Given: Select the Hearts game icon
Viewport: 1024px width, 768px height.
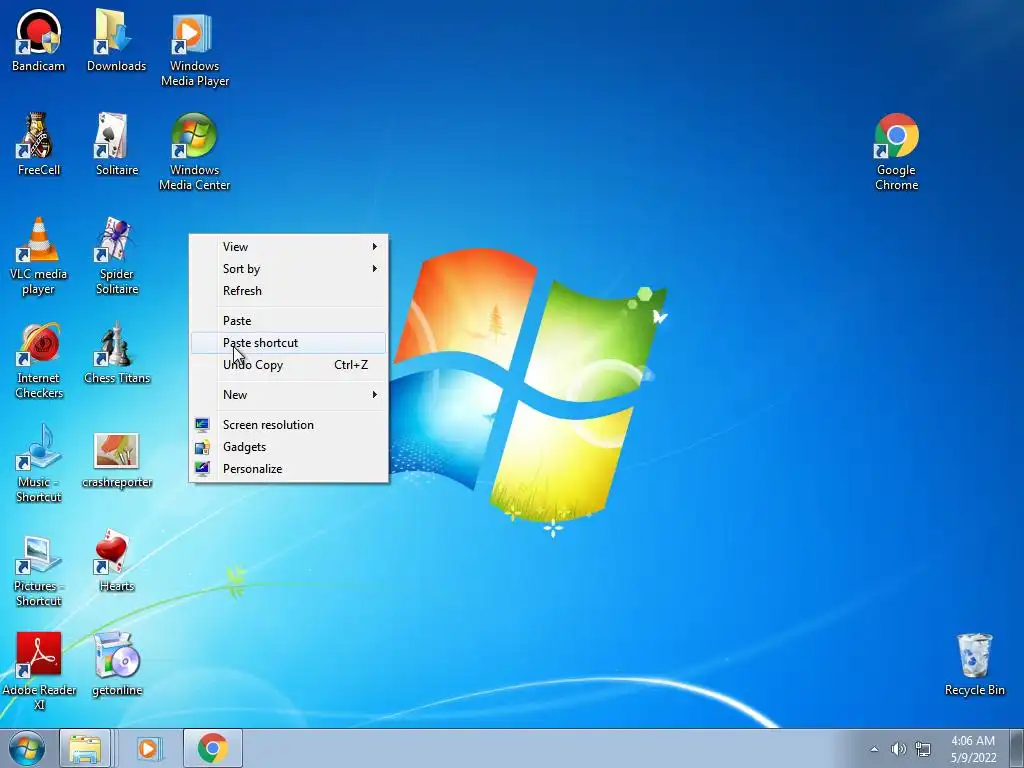Looking at the screenshot, I should pyautogui.click(x=116, y=560).
